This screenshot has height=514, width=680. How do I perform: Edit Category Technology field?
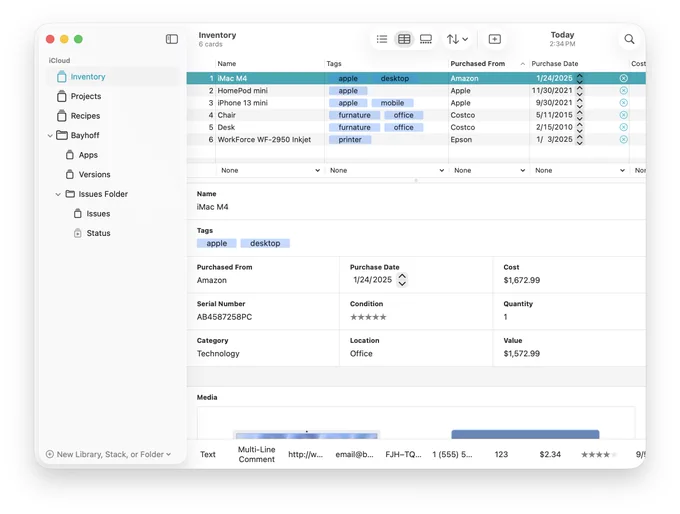218,354
